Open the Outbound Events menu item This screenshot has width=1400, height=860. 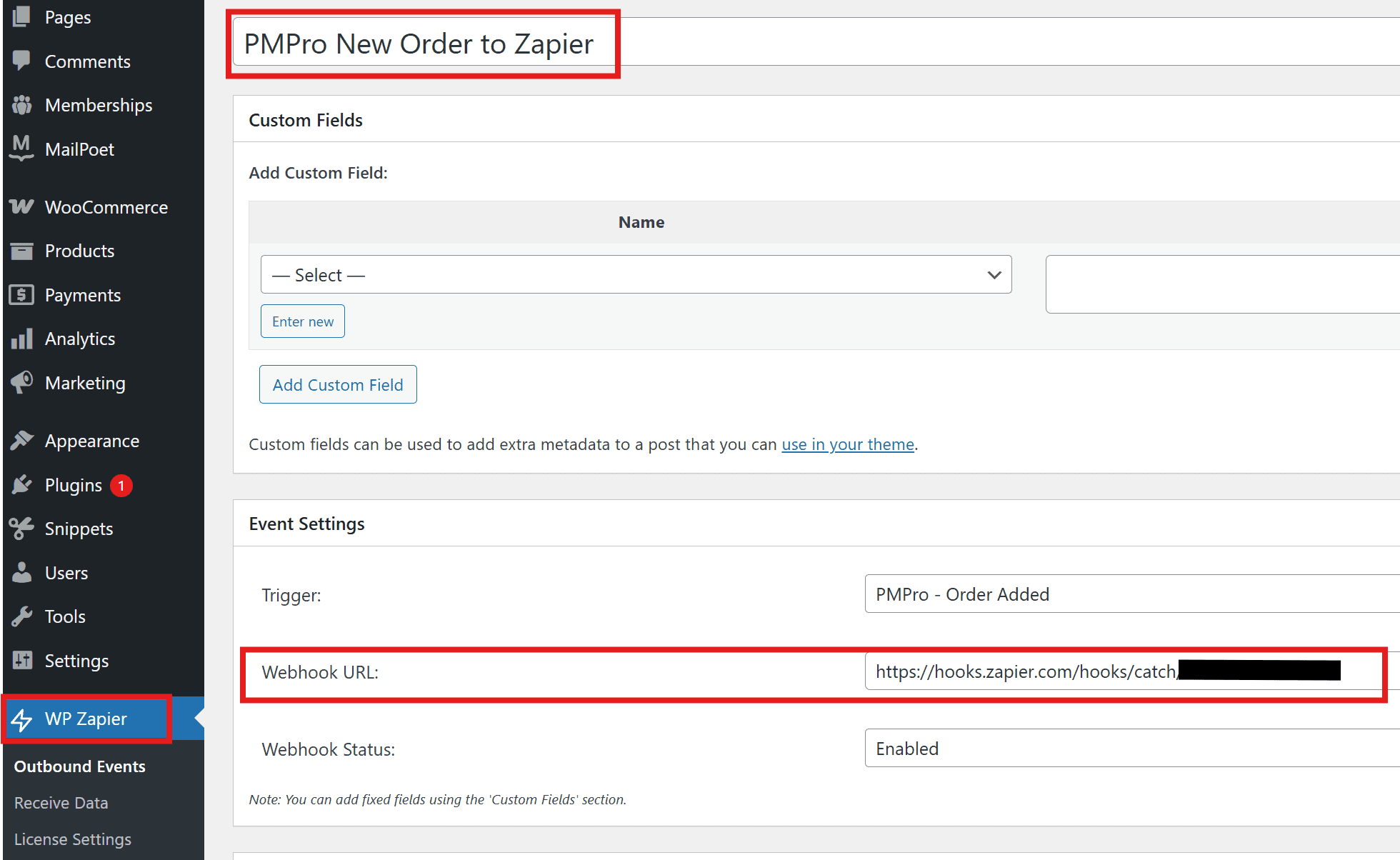pos(79,766)
